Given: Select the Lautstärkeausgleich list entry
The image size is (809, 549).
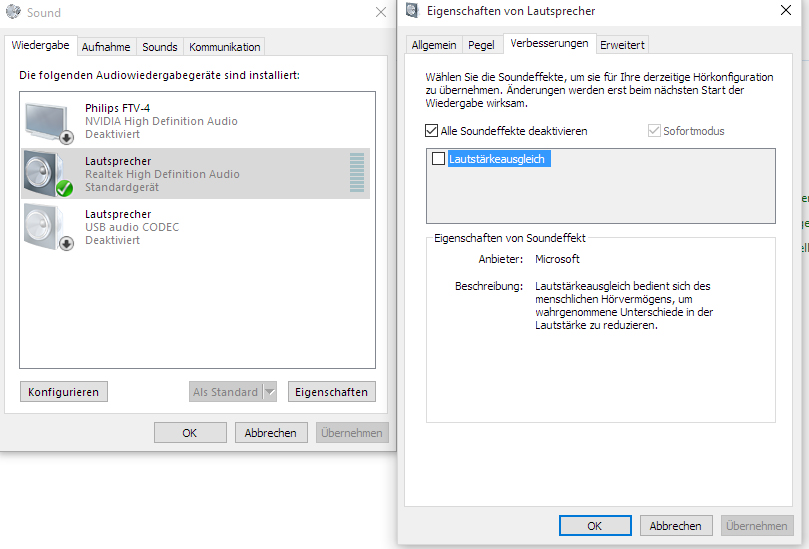Looking at the screenshot, I should click(x=498, y=159).
